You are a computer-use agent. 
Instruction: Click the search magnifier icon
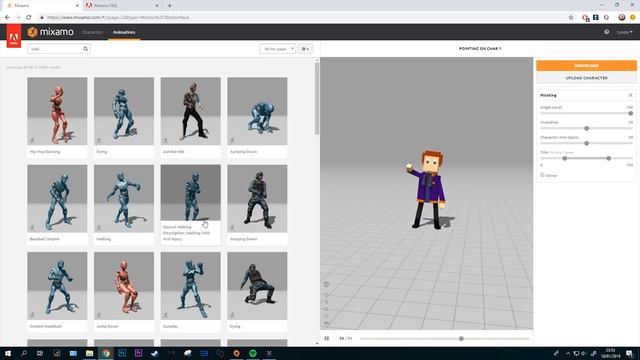pyautogui.click(x=85, y=49)
